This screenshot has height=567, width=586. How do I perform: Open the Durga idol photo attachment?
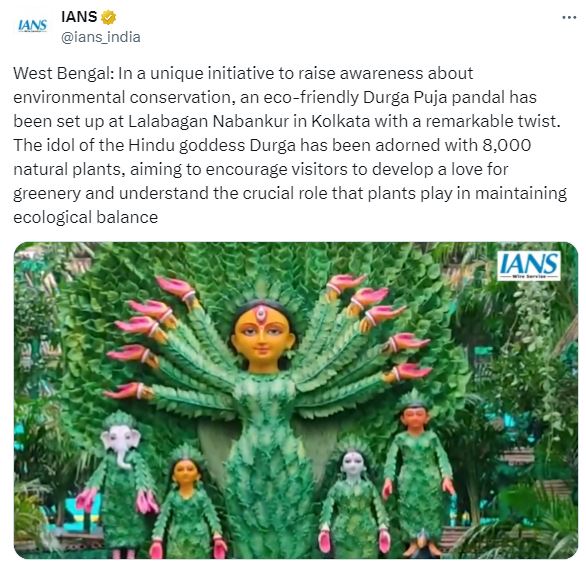point(296,400)
